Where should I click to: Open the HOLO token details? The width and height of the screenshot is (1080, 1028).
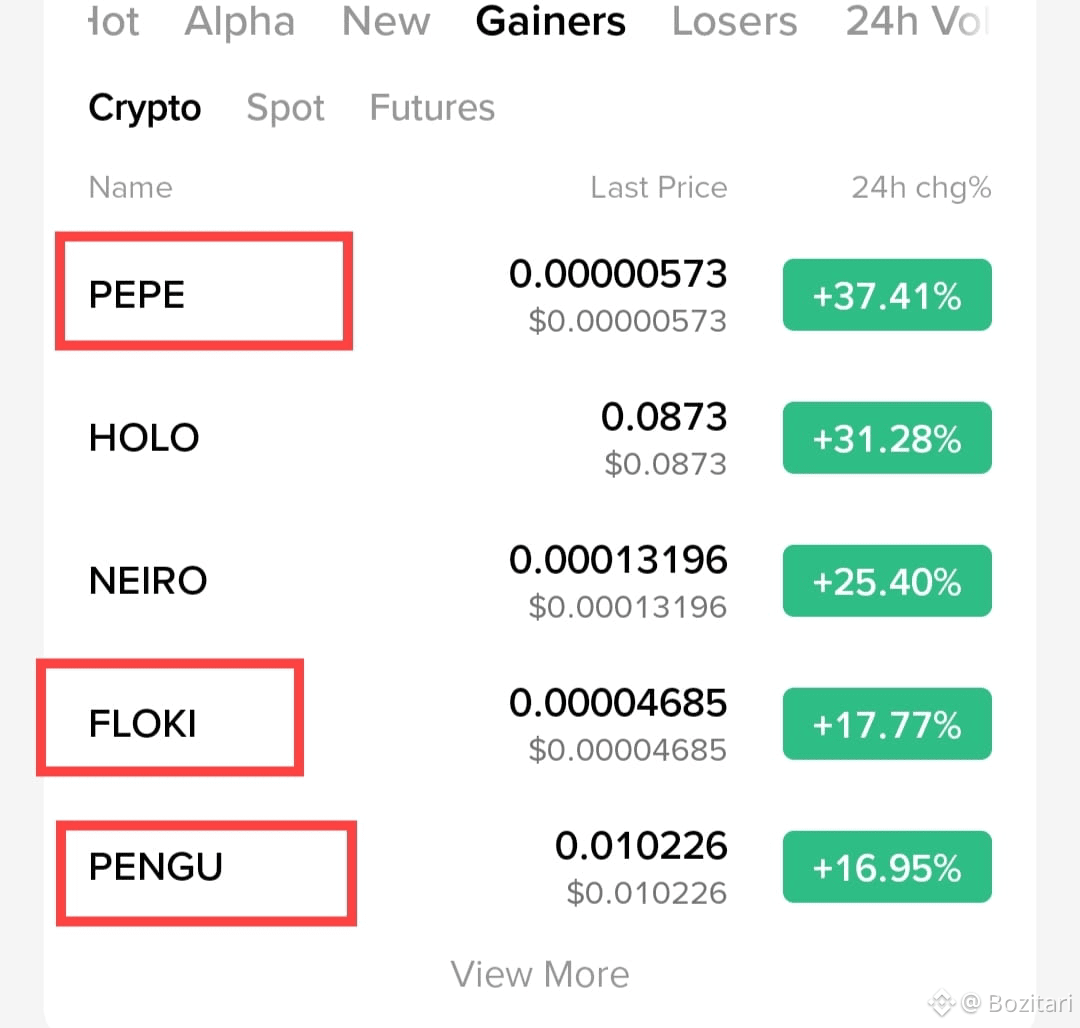point(143,437)
